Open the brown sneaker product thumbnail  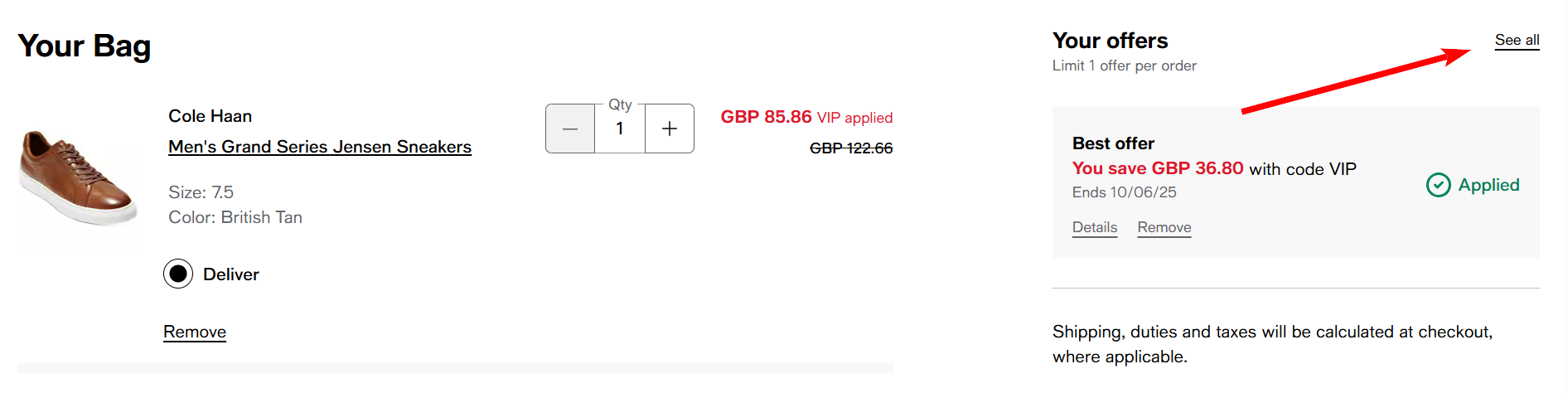78,177
